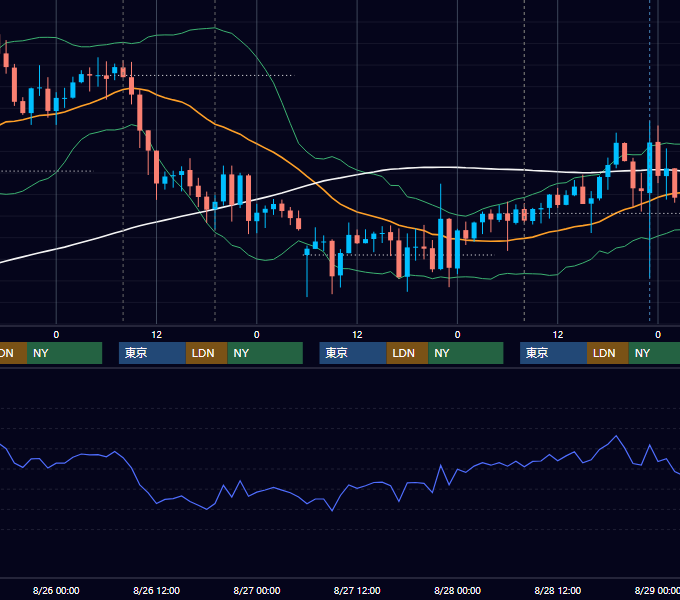The image size is (680, 600).
Task: Click the 8/28 12:00 date label
Action: (x=558, y=590)
